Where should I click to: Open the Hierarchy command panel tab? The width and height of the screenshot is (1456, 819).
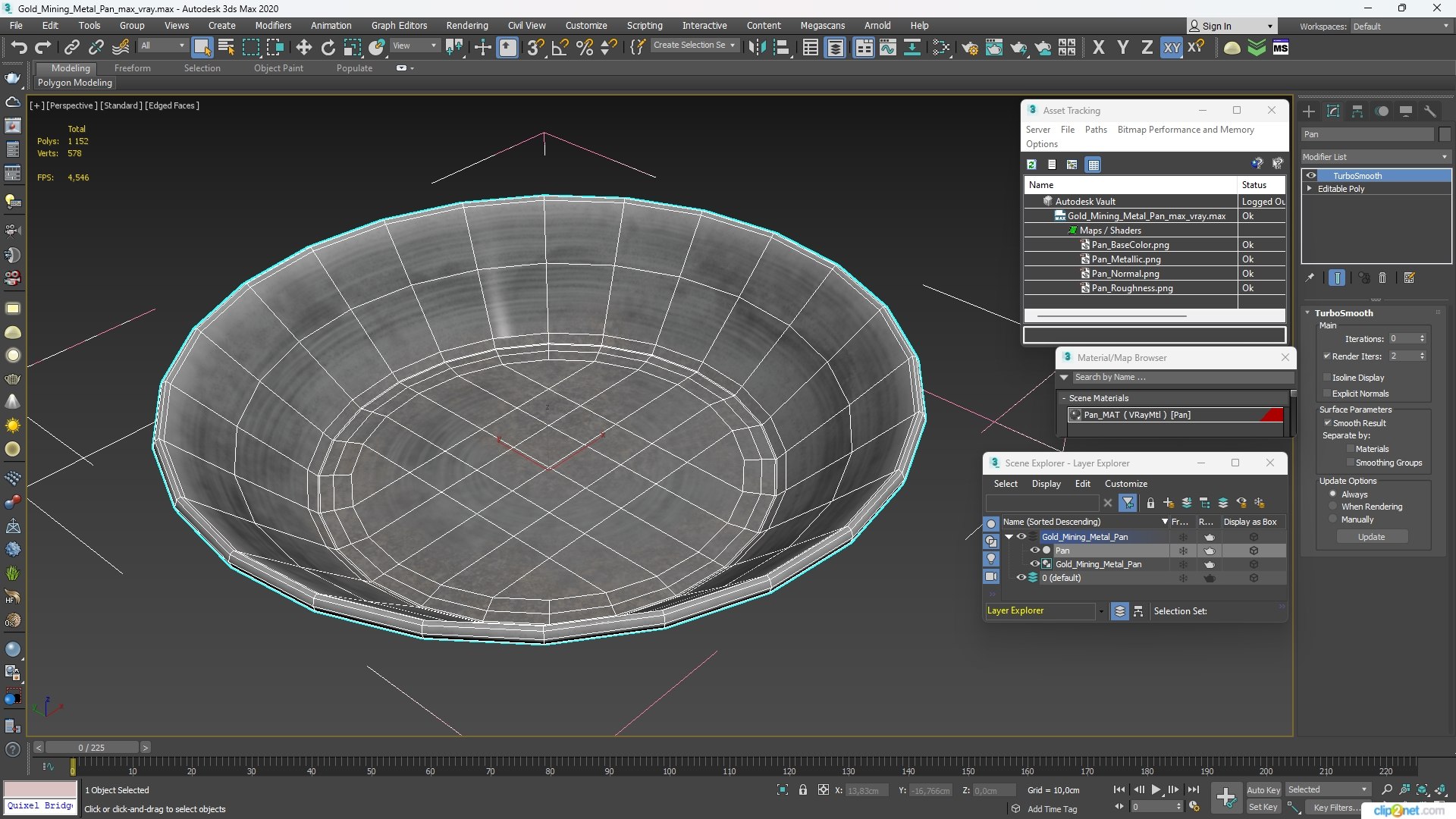click(x=1357, y=111)
